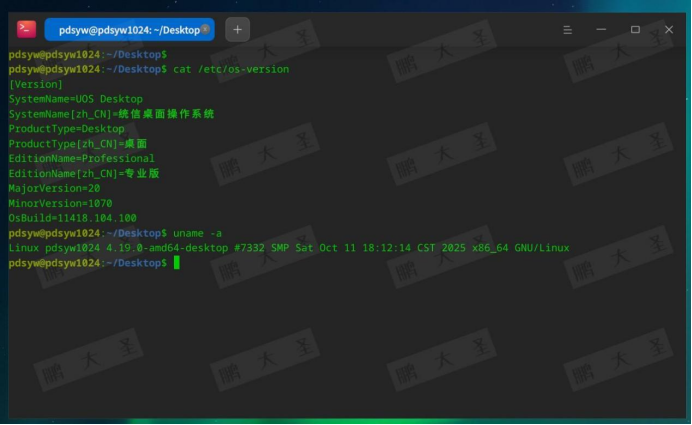
Task: Click the 'ProductType=Desktop' line
Action: tap(66, 129)
